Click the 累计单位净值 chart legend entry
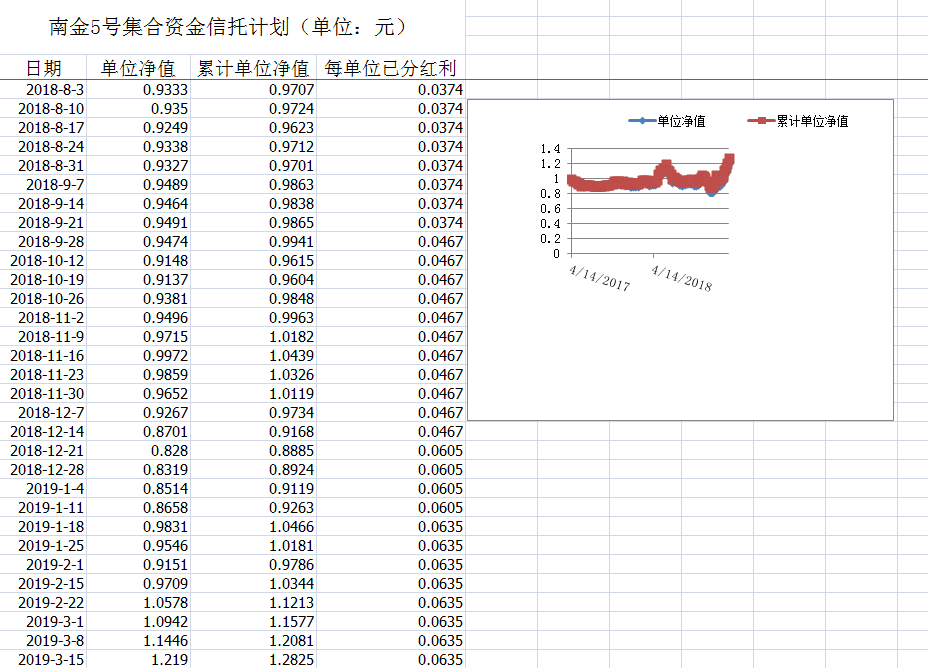 coord(798,121)
